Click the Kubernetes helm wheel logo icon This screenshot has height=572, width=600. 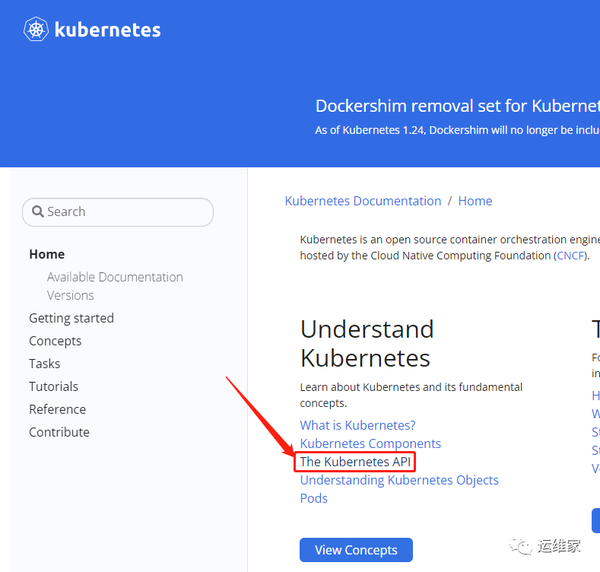coord(36,29)
